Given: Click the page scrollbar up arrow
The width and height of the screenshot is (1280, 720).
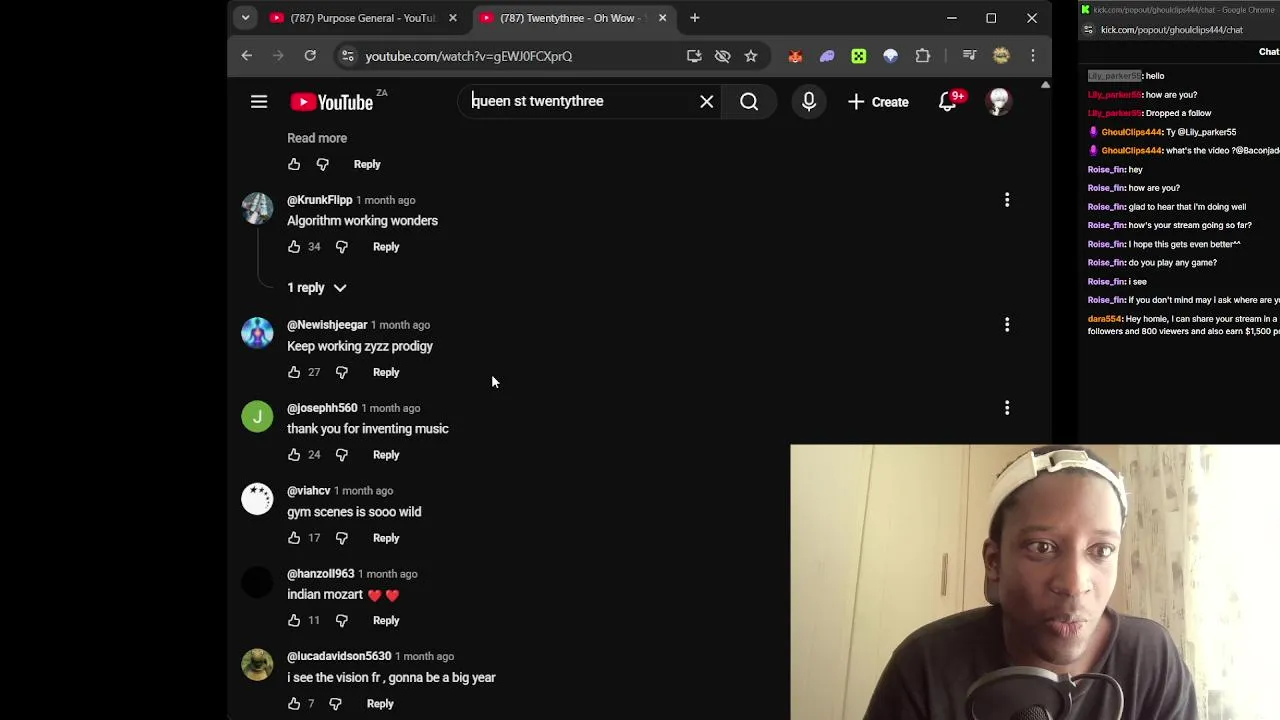Looking at the screenshot, I should [1045, 85].
